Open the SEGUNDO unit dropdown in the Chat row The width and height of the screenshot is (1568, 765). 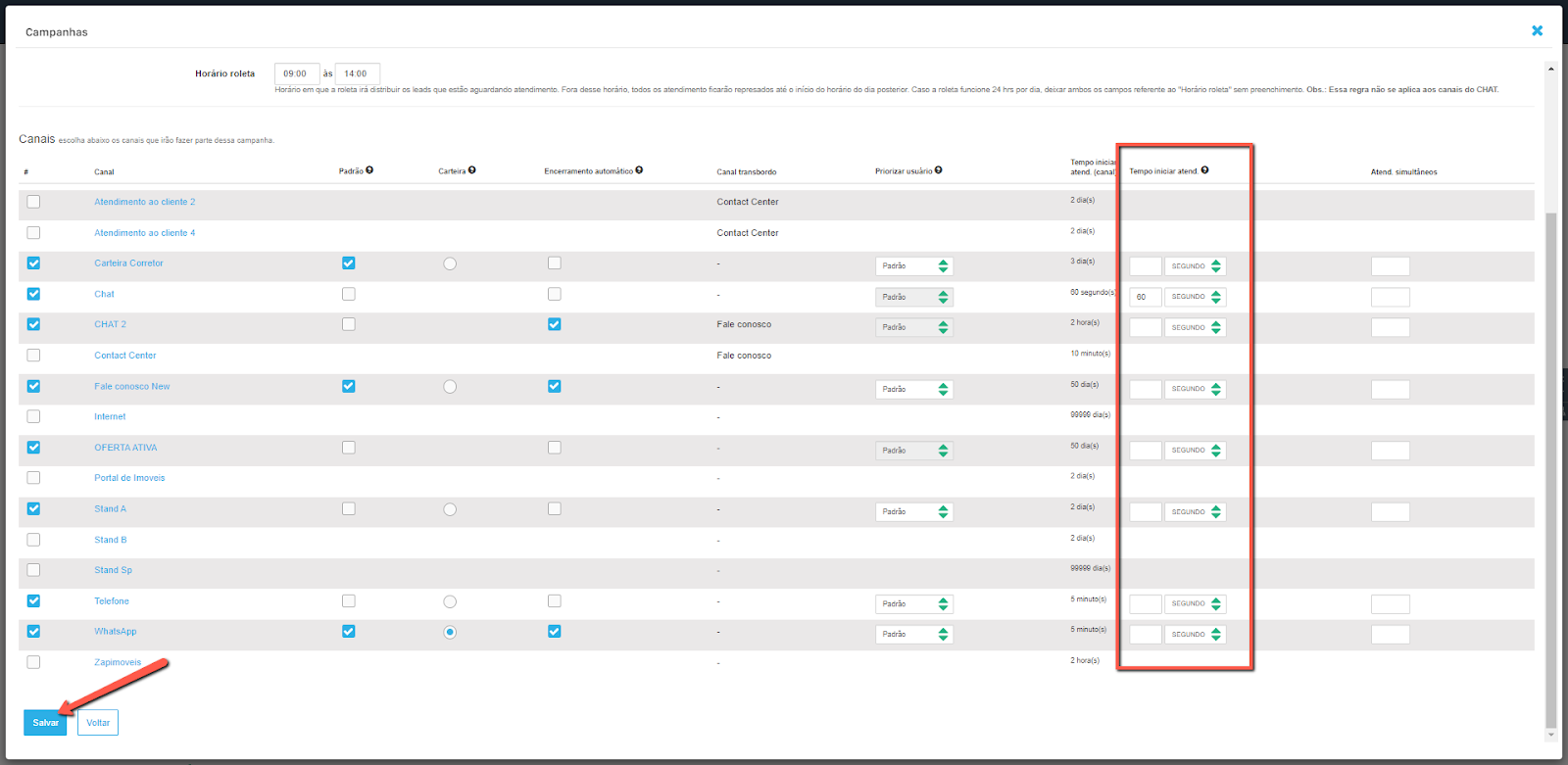coord(1195,297)
